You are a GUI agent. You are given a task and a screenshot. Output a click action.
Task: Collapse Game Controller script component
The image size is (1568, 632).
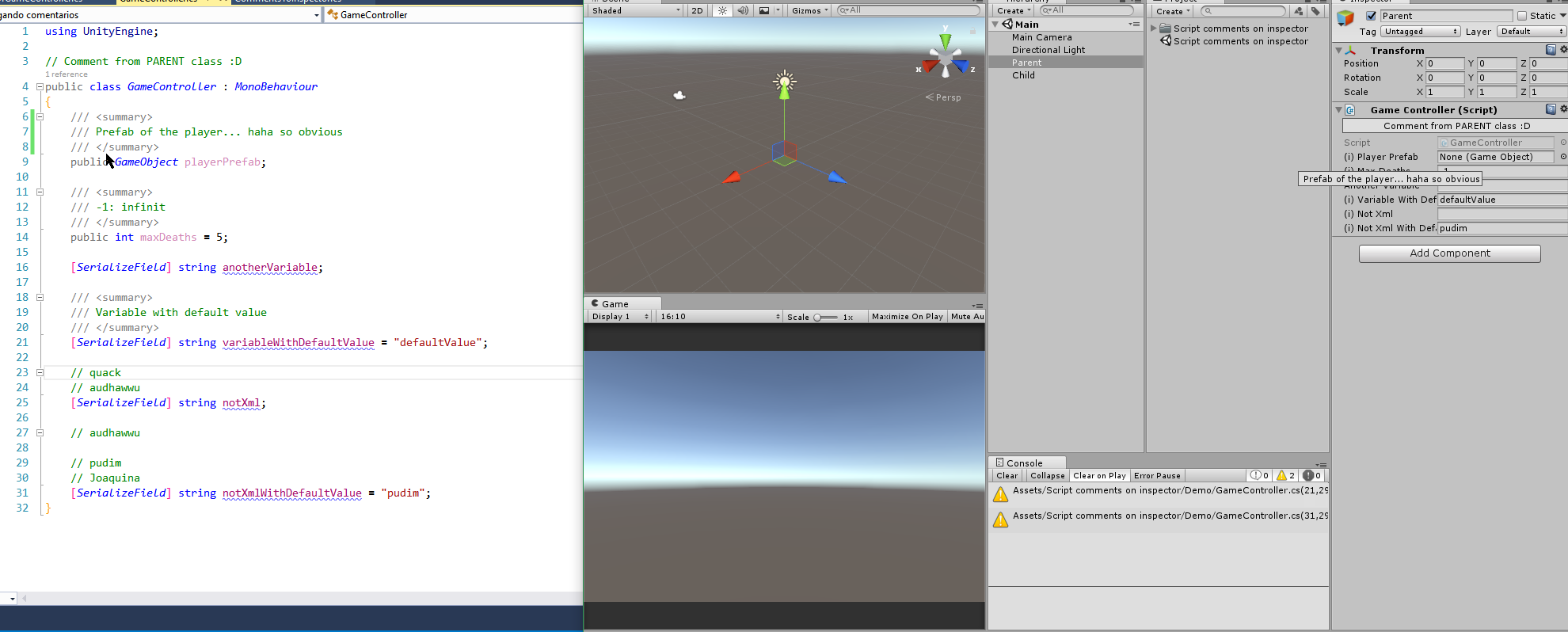click(x=1339, y=110)
